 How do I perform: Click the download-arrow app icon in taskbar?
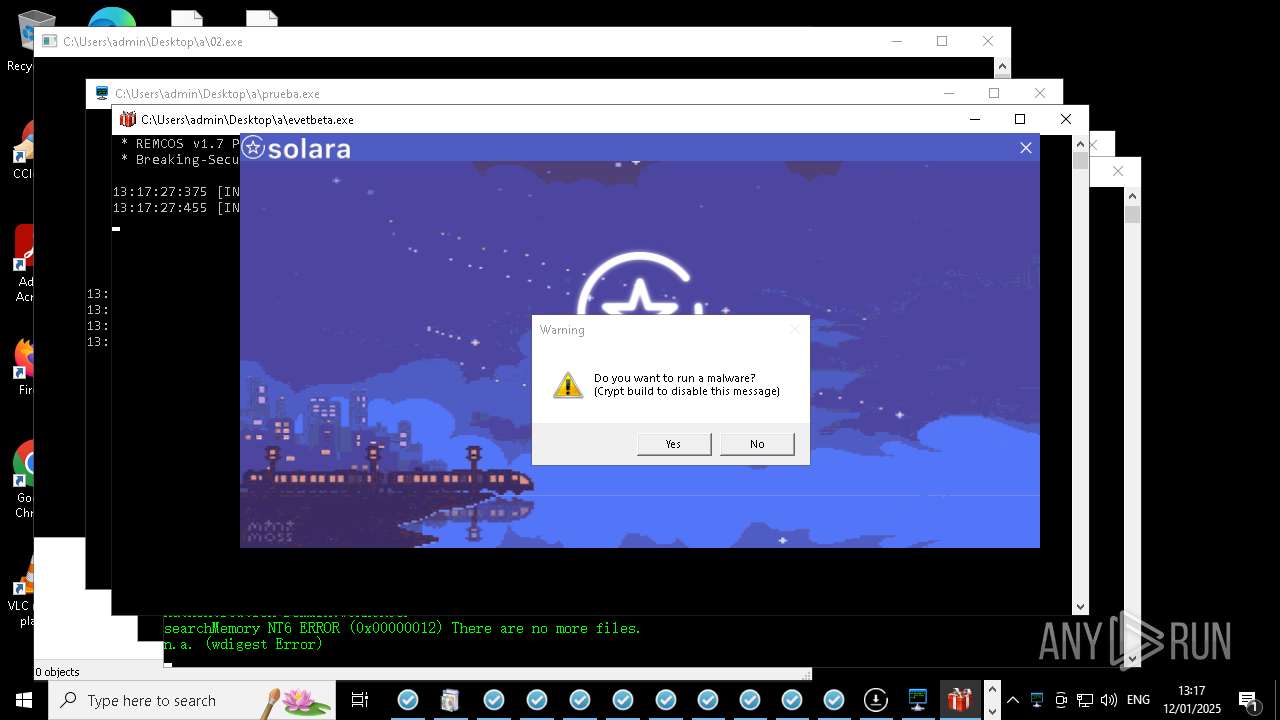[x=875, y=700]
